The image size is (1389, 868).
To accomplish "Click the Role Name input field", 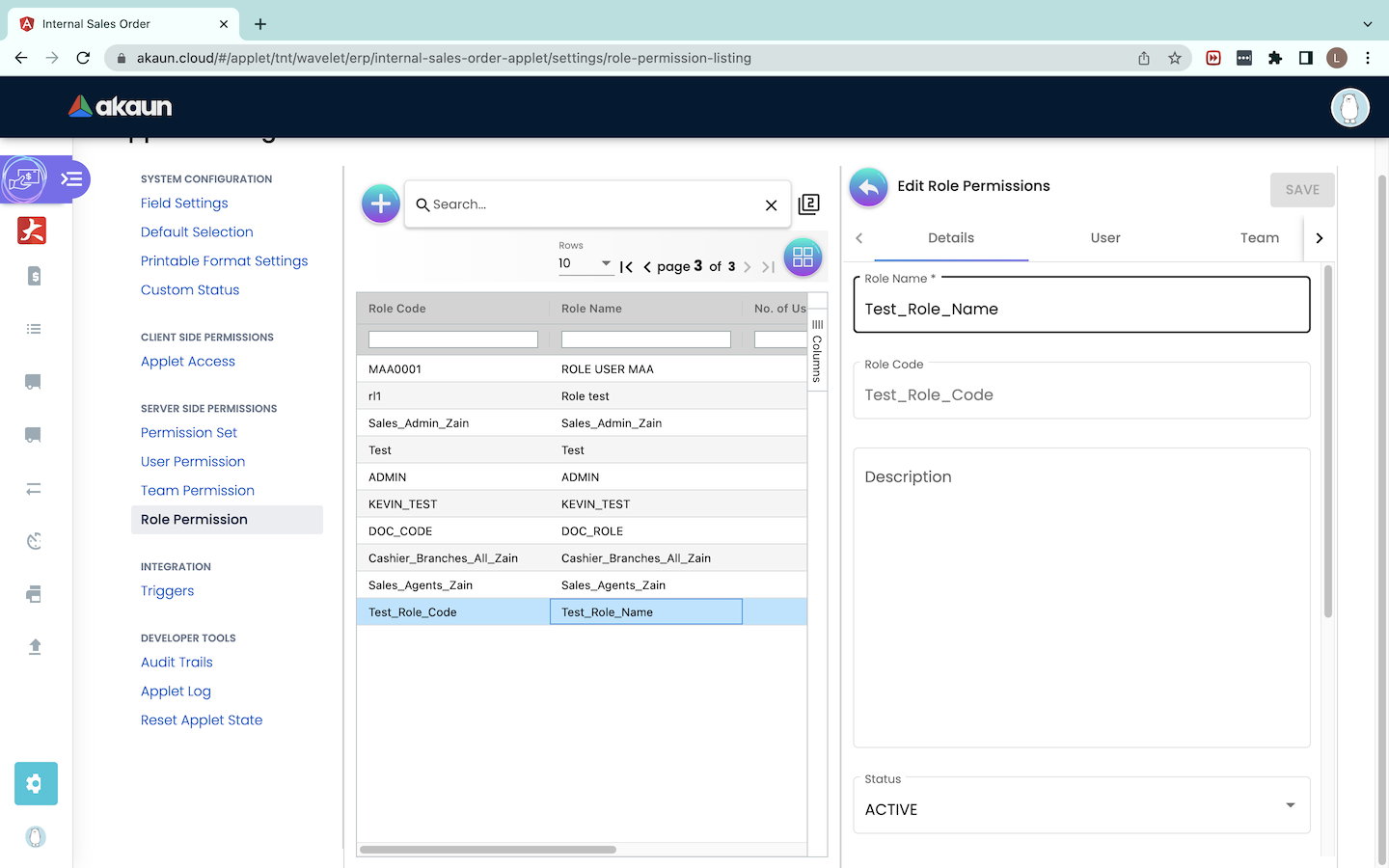I will coord(1080,310).
